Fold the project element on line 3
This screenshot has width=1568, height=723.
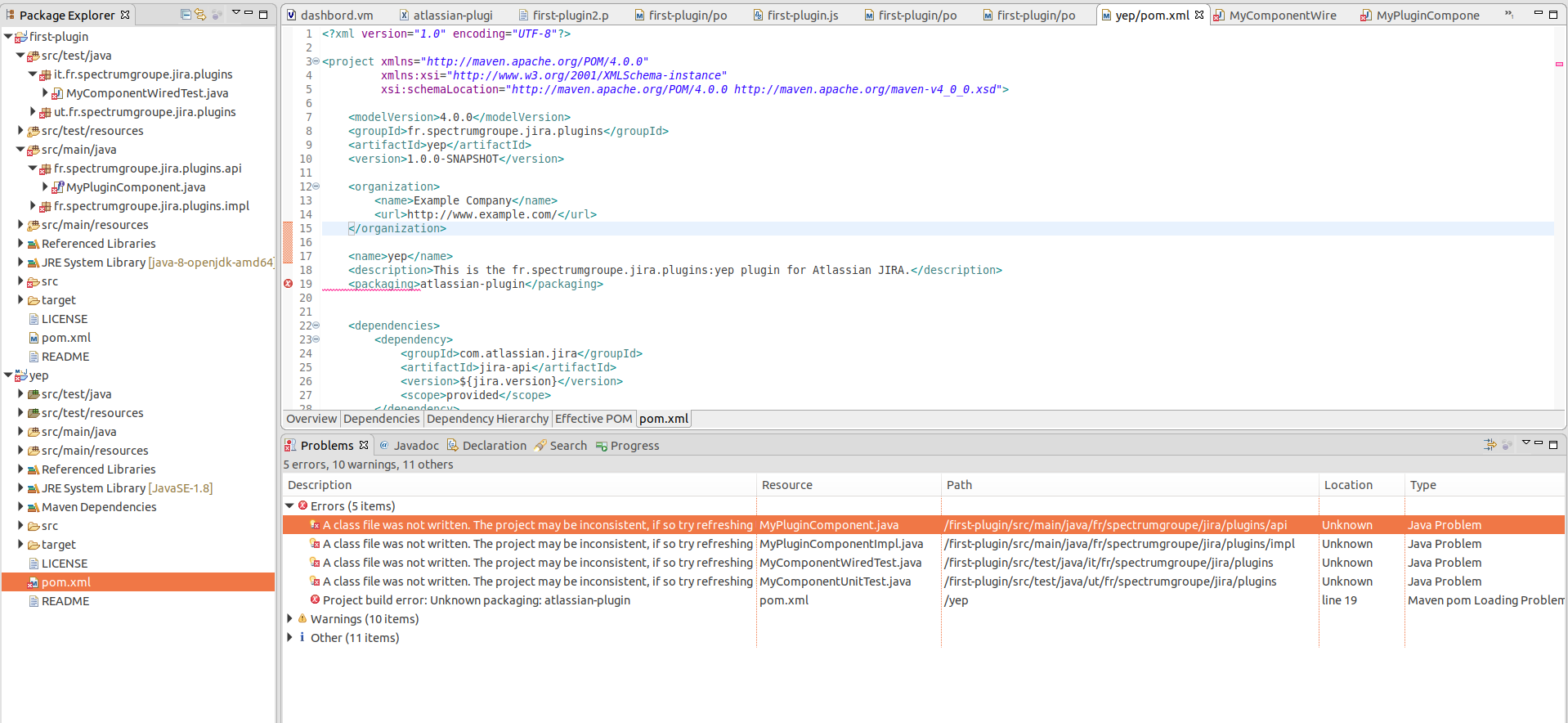pos(316,61)
